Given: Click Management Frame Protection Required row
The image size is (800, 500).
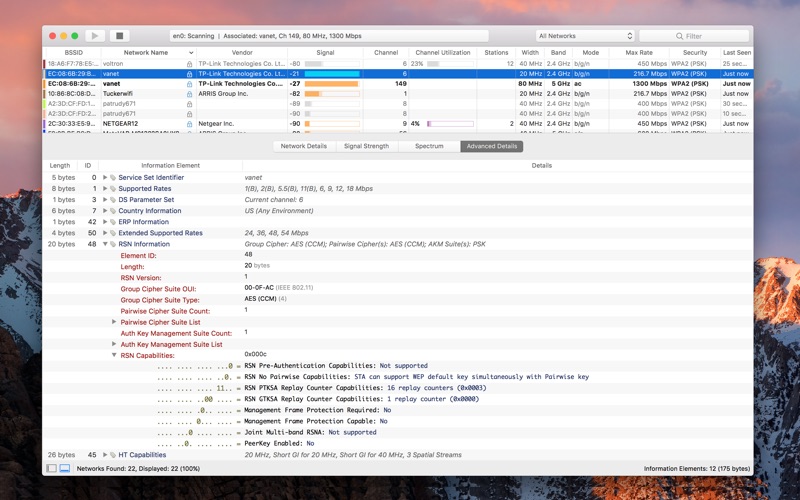Looking at the screenshot, I should [x=398, y=410].
